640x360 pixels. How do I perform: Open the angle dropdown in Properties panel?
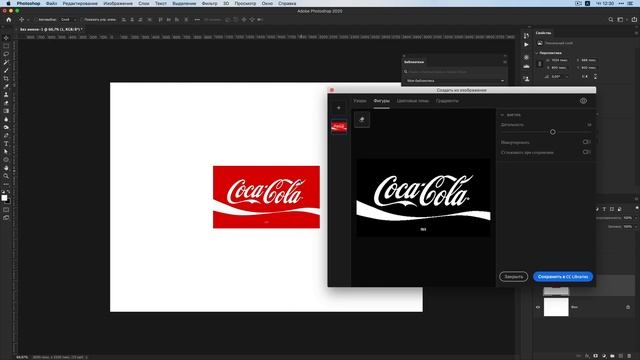[x=566, y=76]
